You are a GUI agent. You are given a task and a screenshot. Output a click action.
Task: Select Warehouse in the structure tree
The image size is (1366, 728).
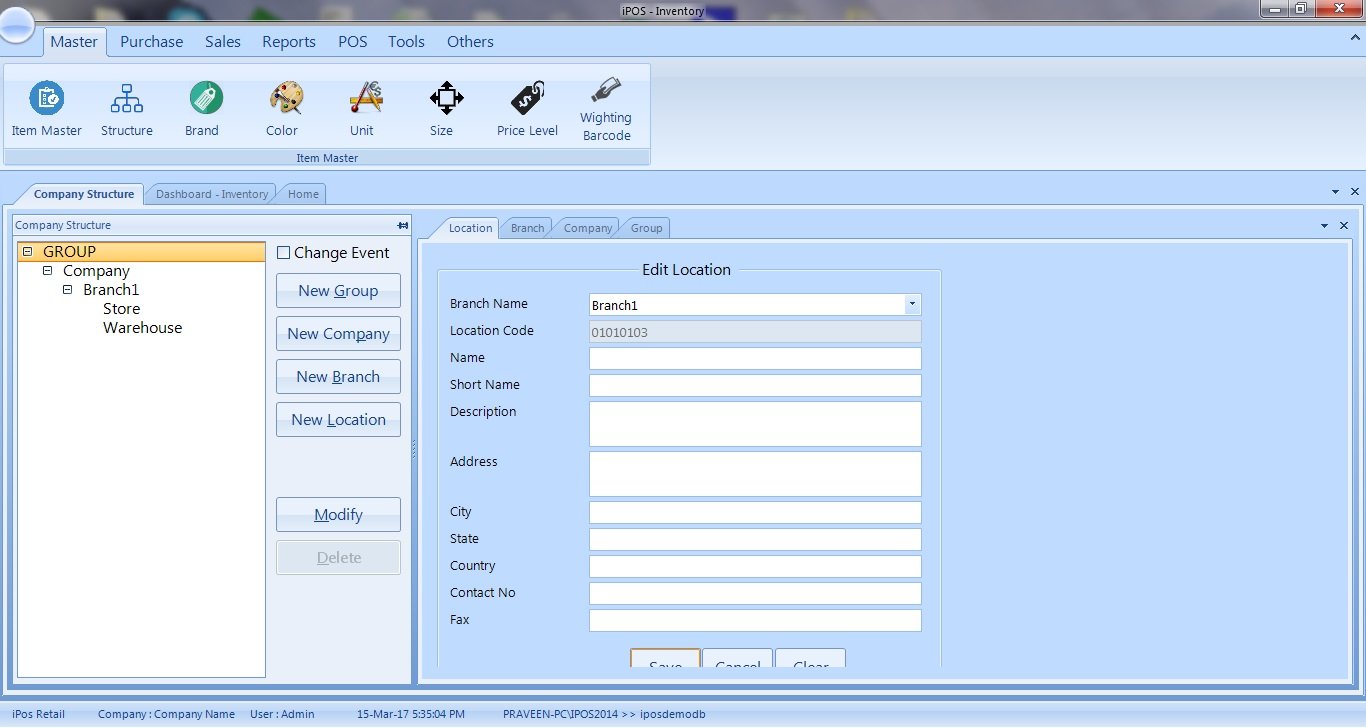tap(142, 328)
